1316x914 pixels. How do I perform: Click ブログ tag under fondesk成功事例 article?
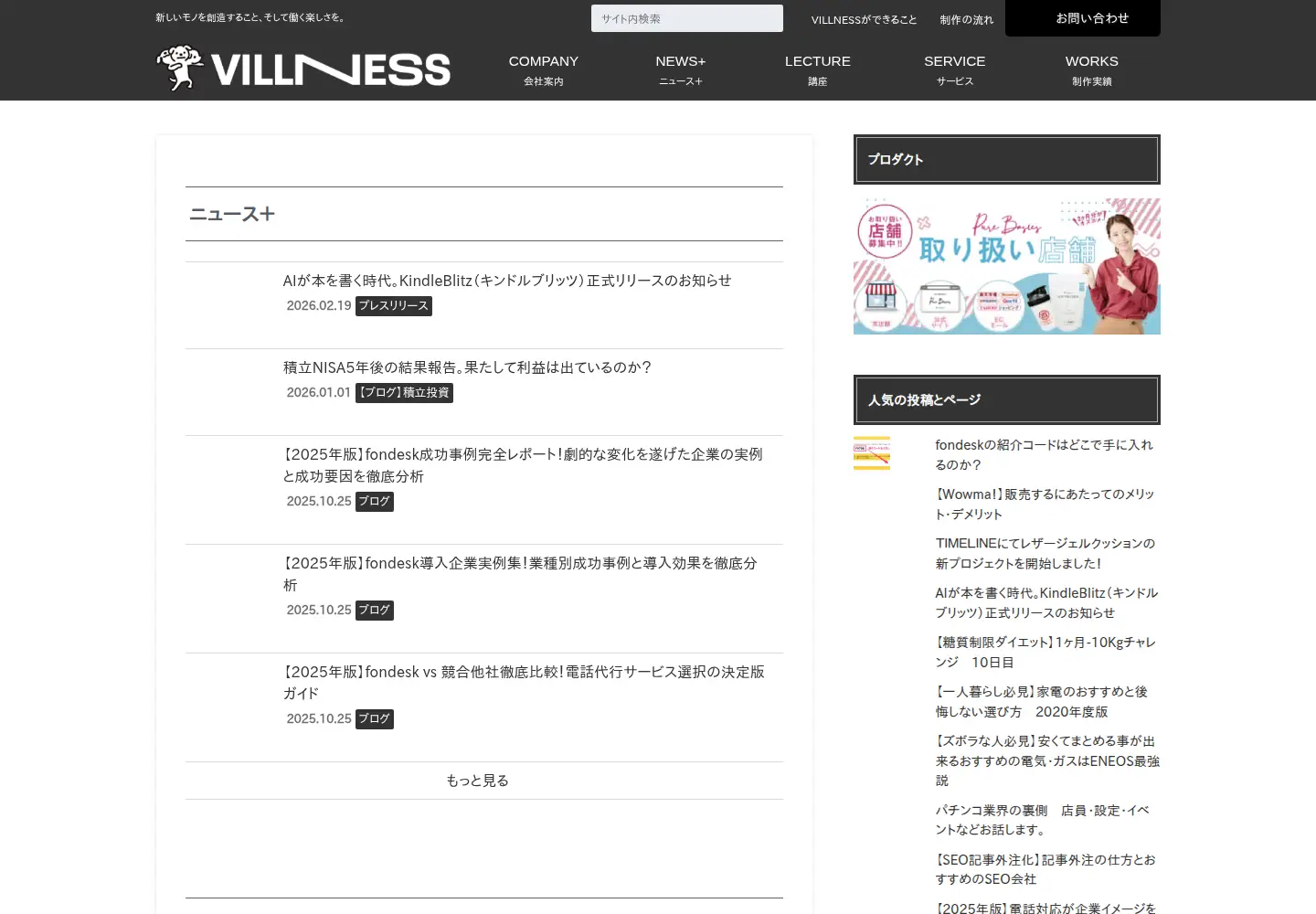click(375, 502)
